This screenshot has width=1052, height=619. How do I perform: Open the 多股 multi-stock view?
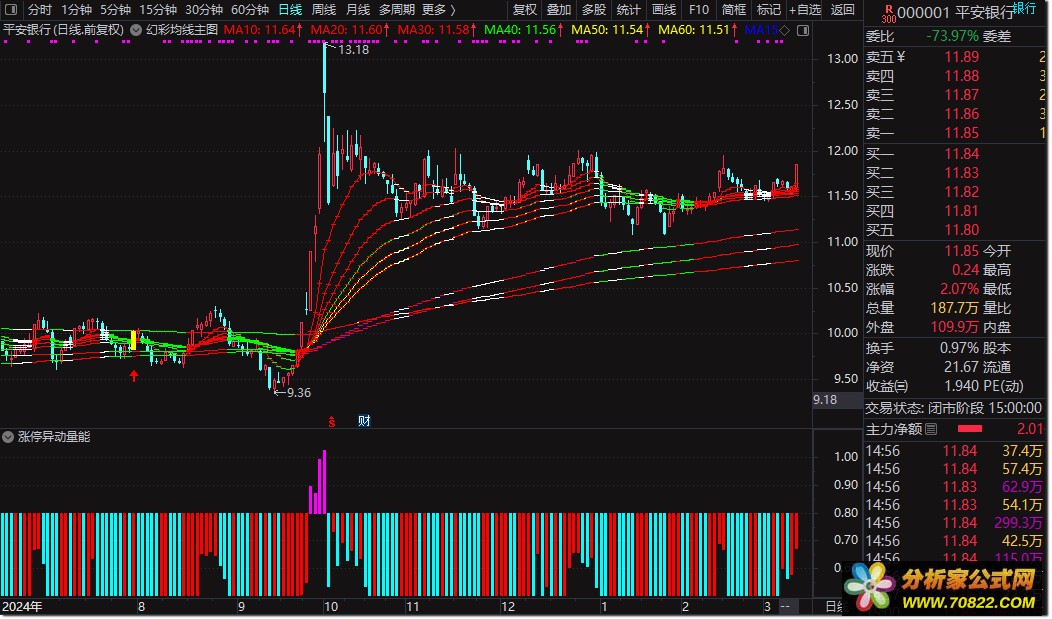click(x=594, y=9)
